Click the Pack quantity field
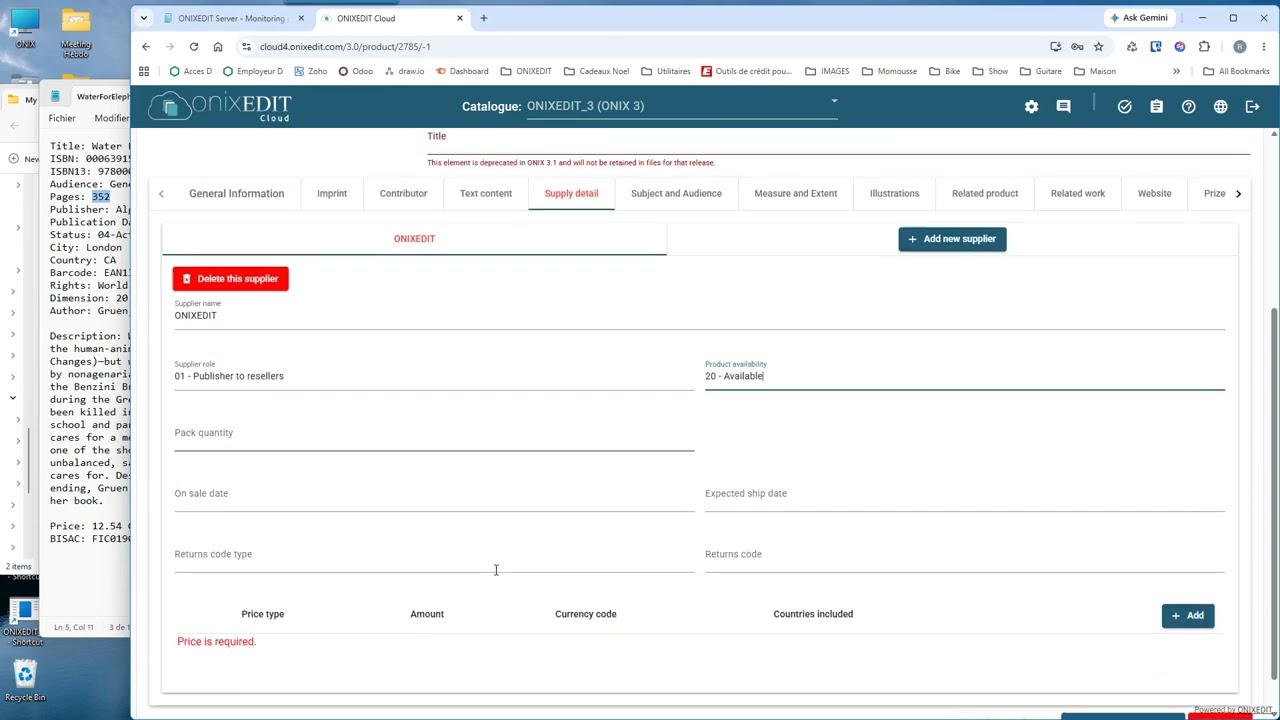The image size is (1280, 720). [434, 435]
